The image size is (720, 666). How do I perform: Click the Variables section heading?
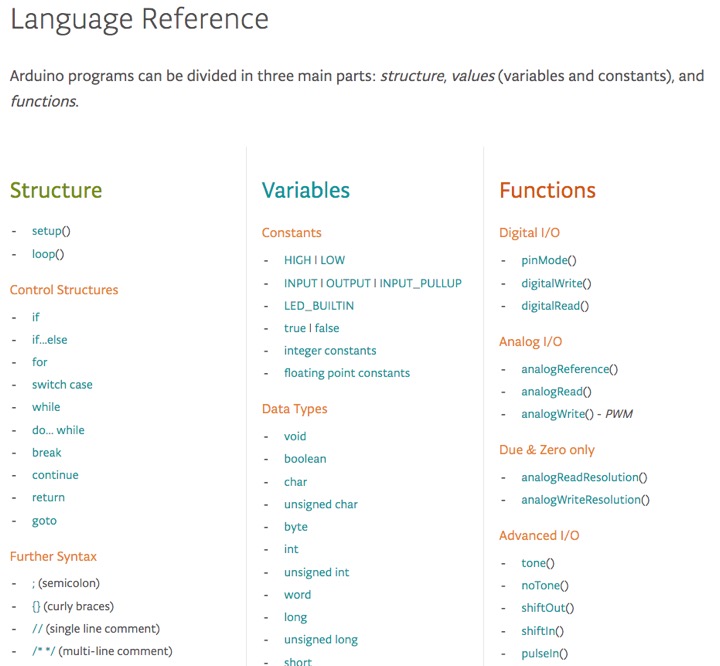(306, 190)
